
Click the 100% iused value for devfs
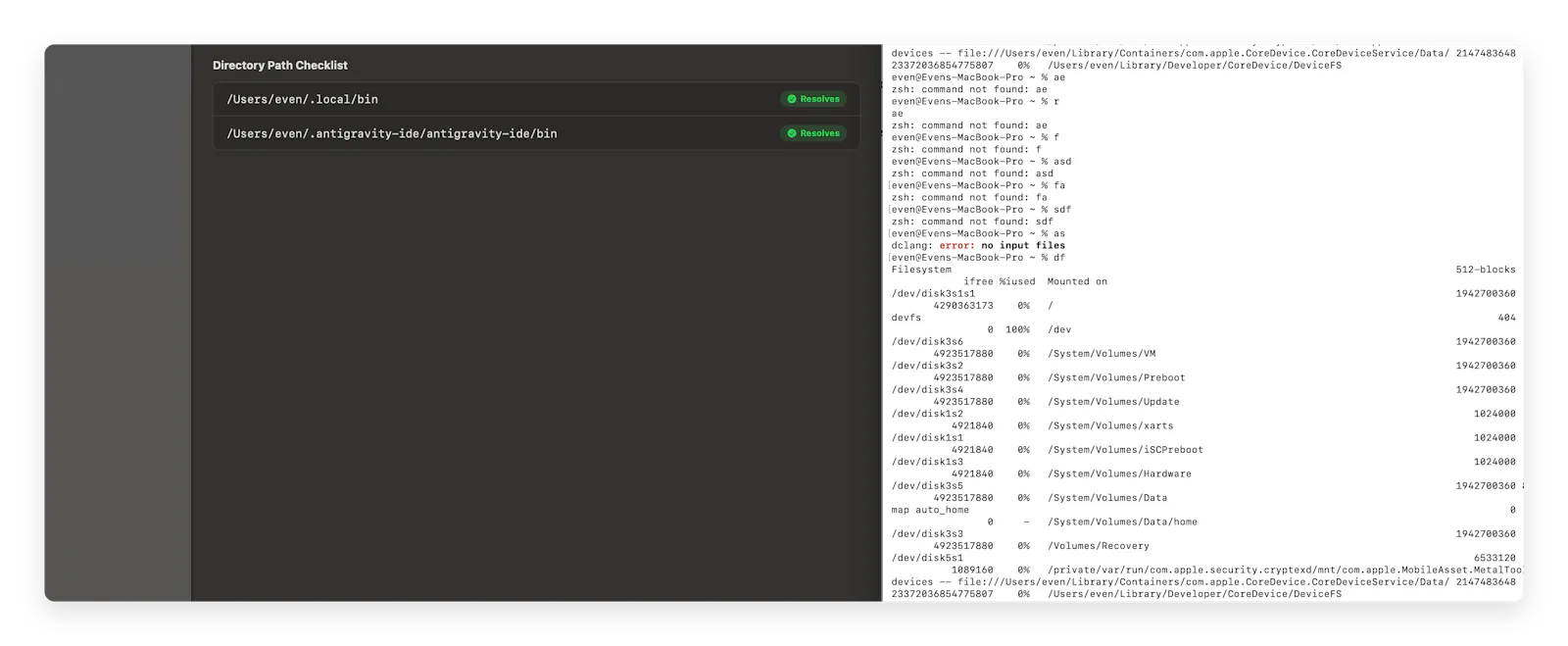point(1017,329)
